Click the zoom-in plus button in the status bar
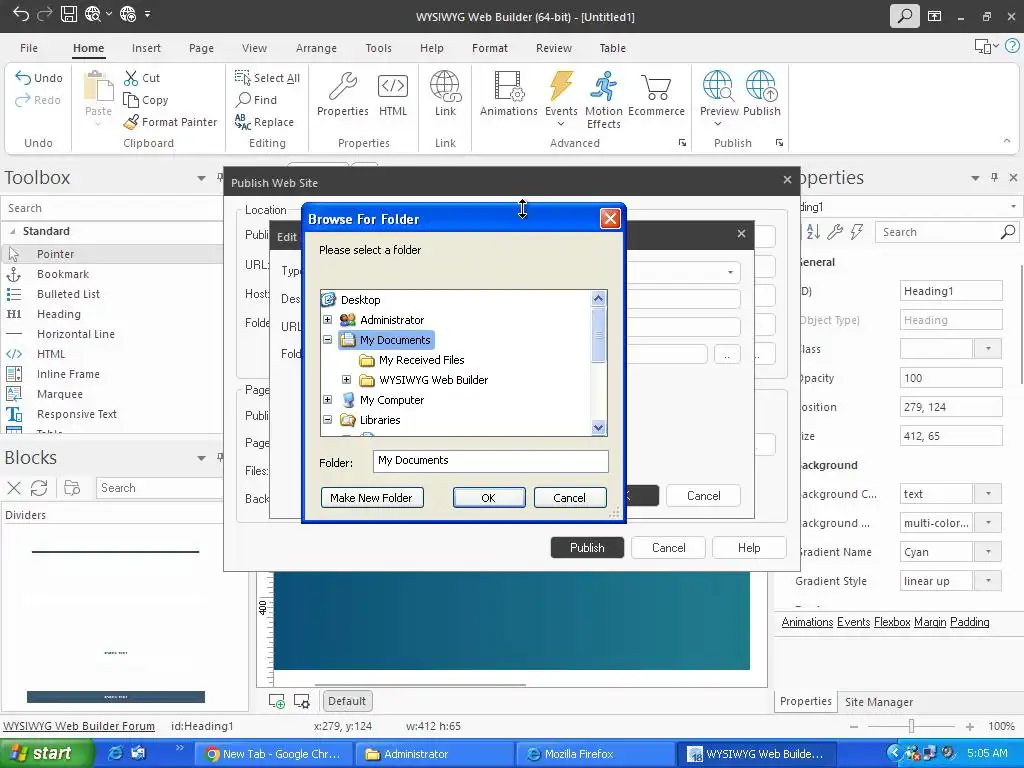1024x768 pixels. tap(970, 726)
